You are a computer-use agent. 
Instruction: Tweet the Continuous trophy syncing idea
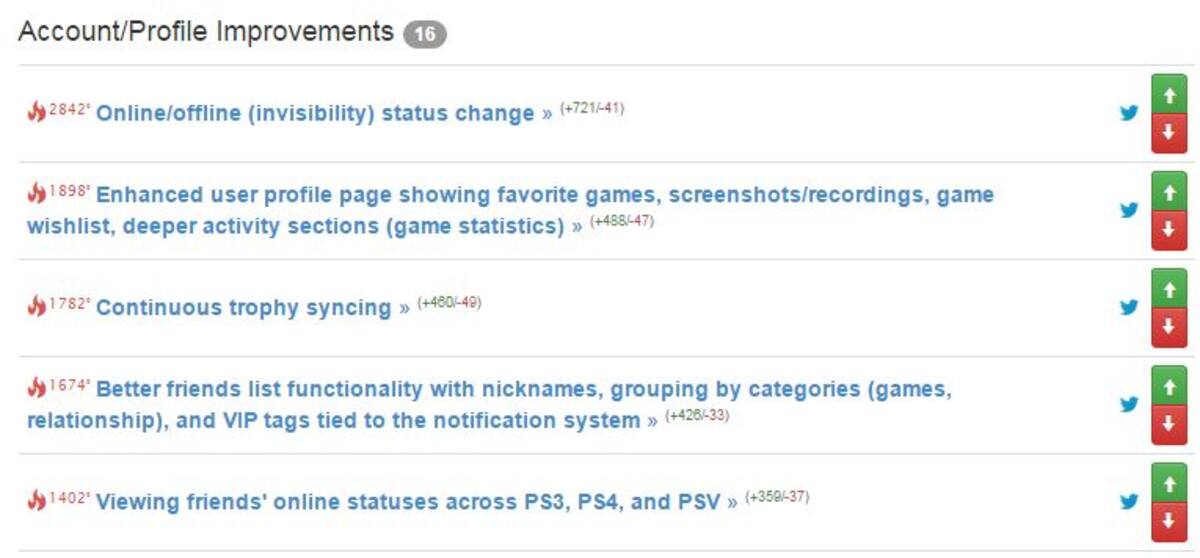coord(1129,307)
